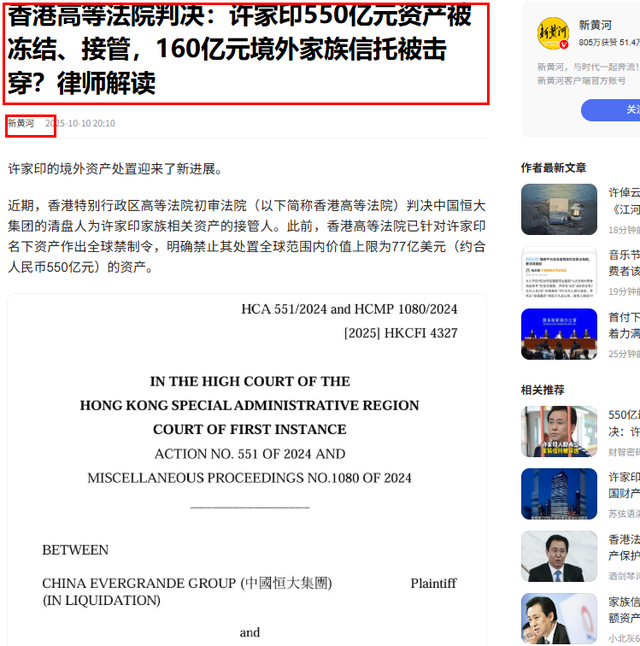This screenshot has height=646, width=640.
Task: Click the BETWEEN label in the judgment
Action: 75,550
